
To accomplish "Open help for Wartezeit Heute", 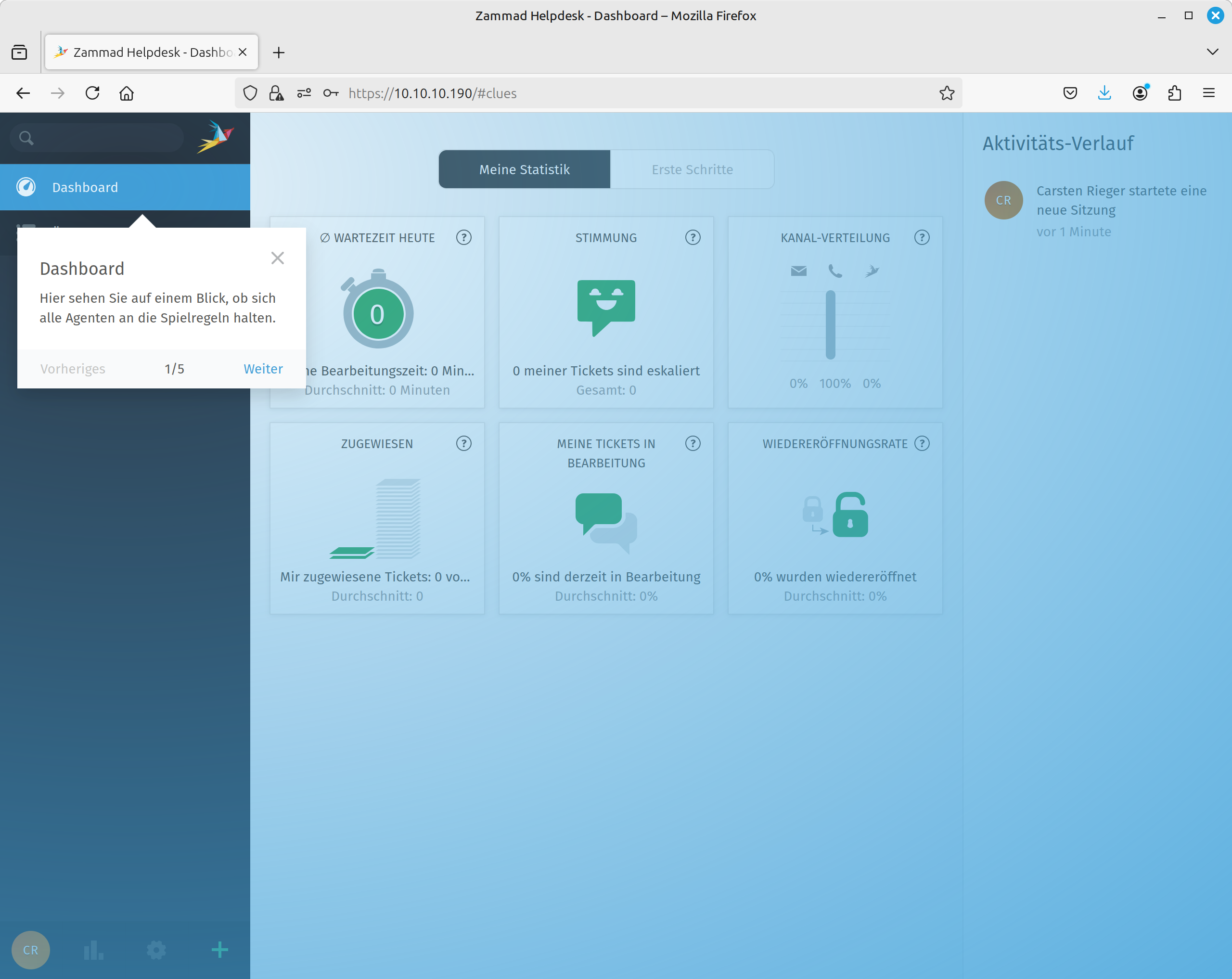I will [x=463, y=238].
